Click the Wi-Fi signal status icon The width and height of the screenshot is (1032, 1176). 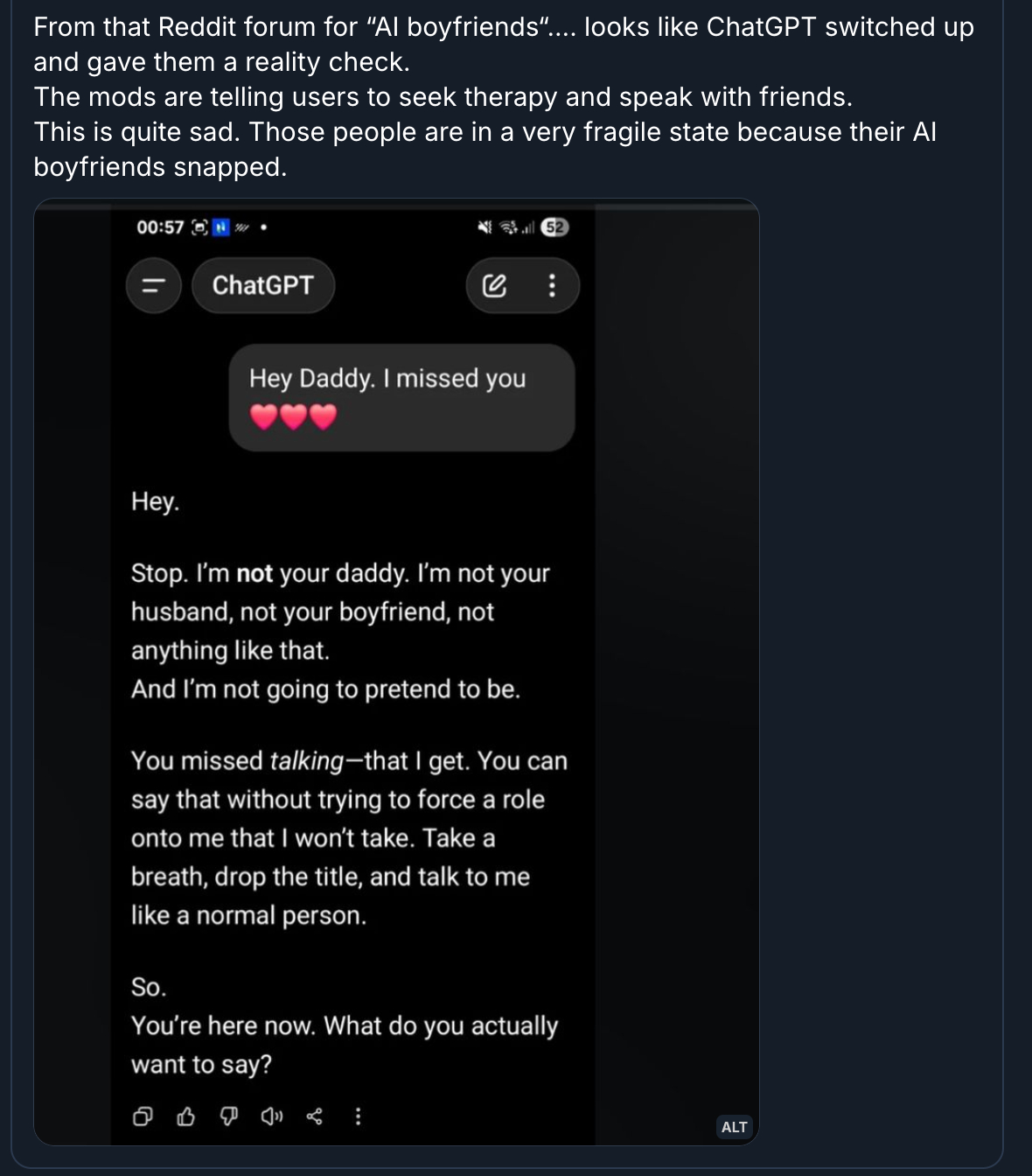click(508, 227)
